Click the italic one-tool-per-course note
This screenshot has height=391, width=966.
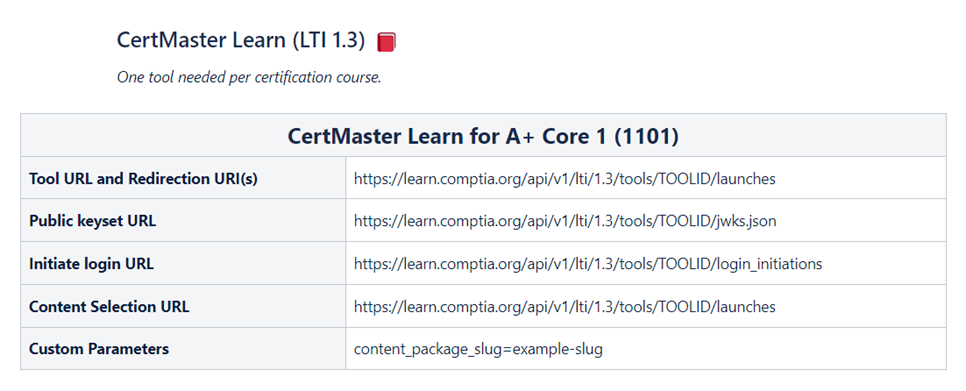[x=249, y=78]
